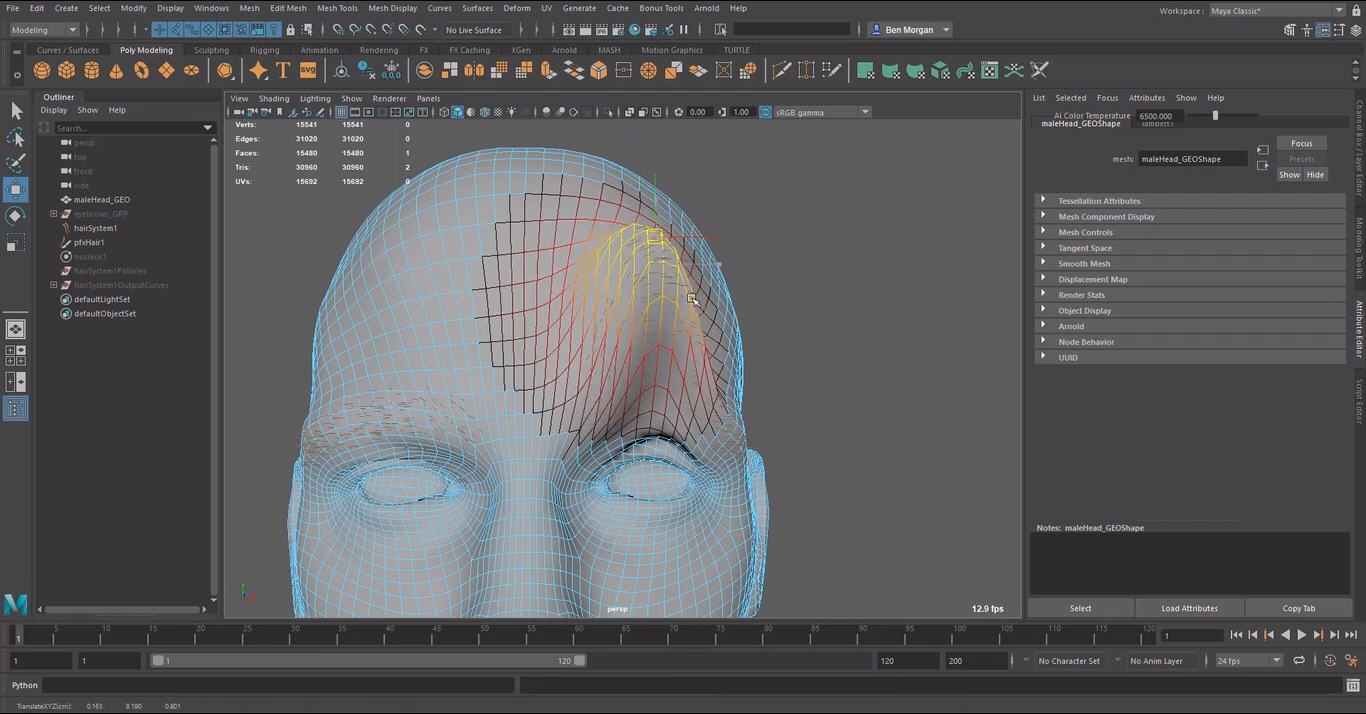
Task: Click the SVG import shelf icon
Action: [x=308, y=70]
